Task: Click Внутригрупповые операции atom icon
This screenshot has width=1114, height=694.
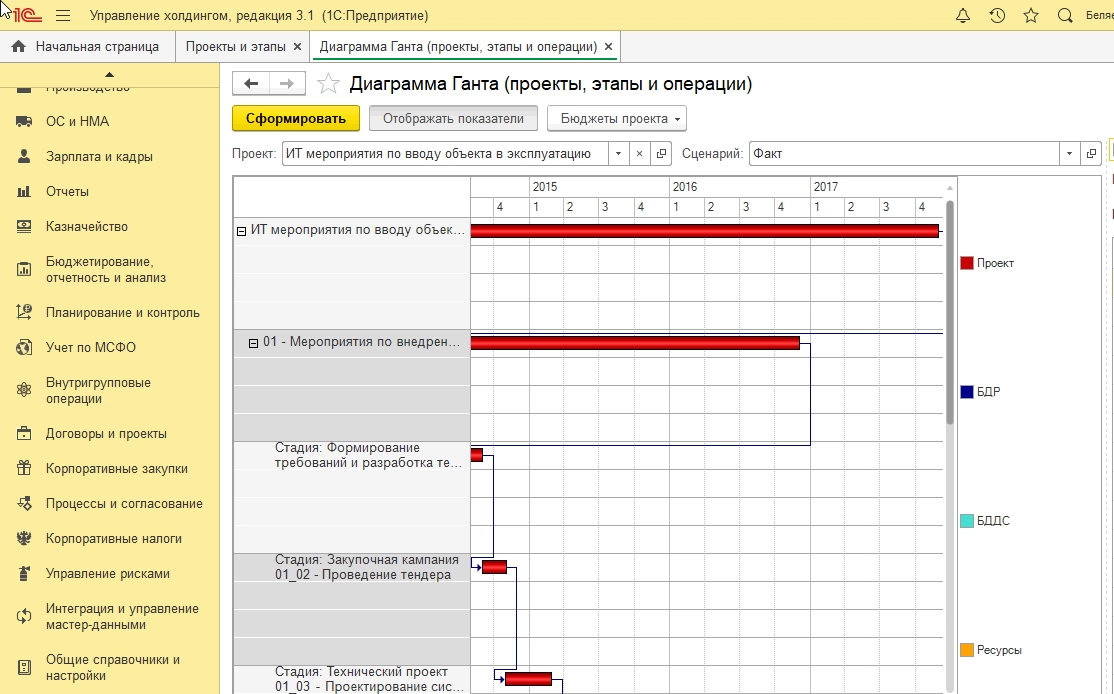Action: [24, 390]
